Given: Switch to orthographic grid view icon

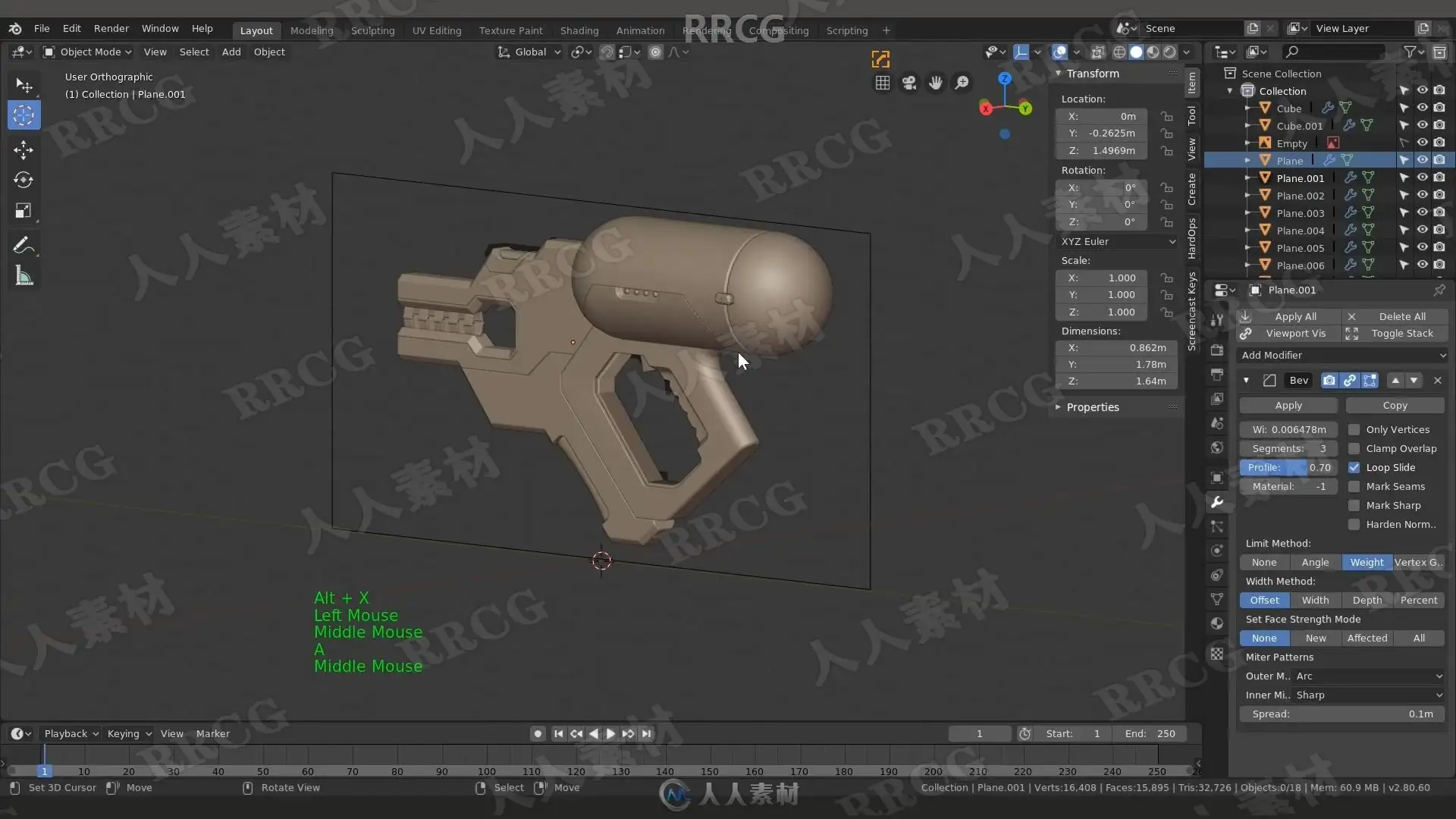Looking at the screenshot, I should pos(883,83).
